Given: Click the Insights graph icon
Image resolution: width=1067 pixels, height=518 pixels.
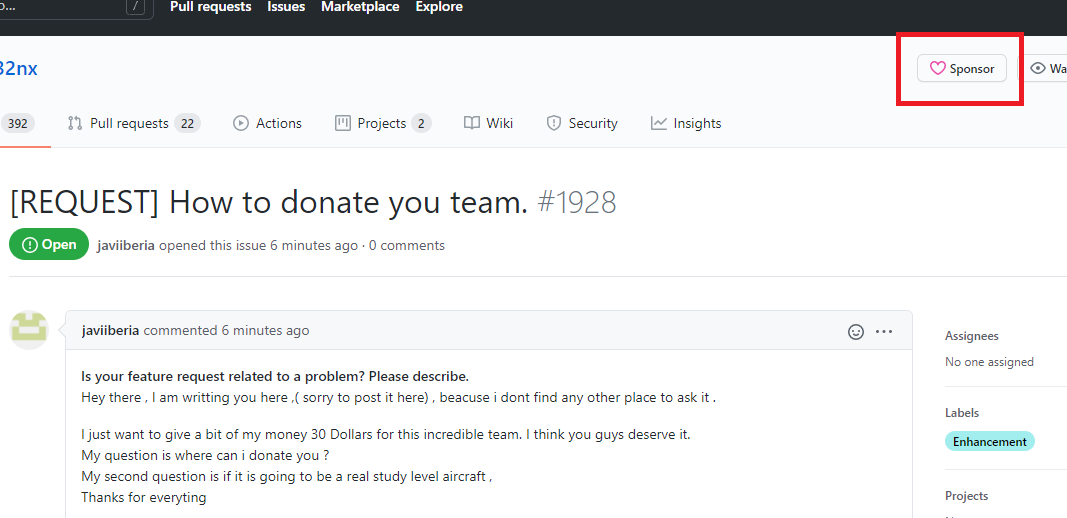Looking at the screenshot, I should [659, 123].
